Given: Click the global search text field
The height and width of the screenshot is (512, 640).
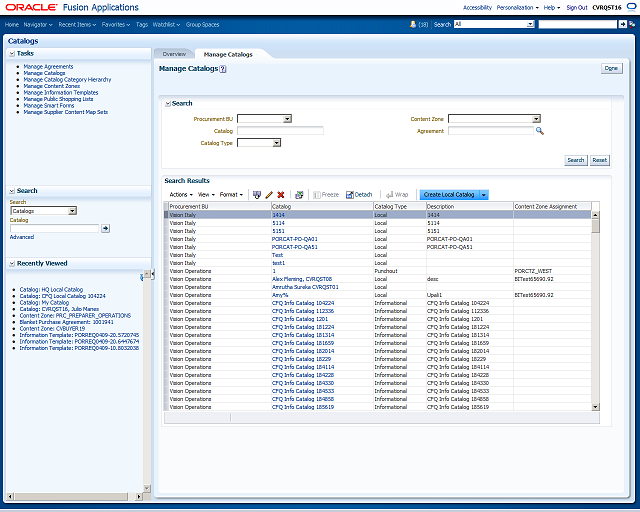Looking at the screenshot, I should tap(578, 24).
